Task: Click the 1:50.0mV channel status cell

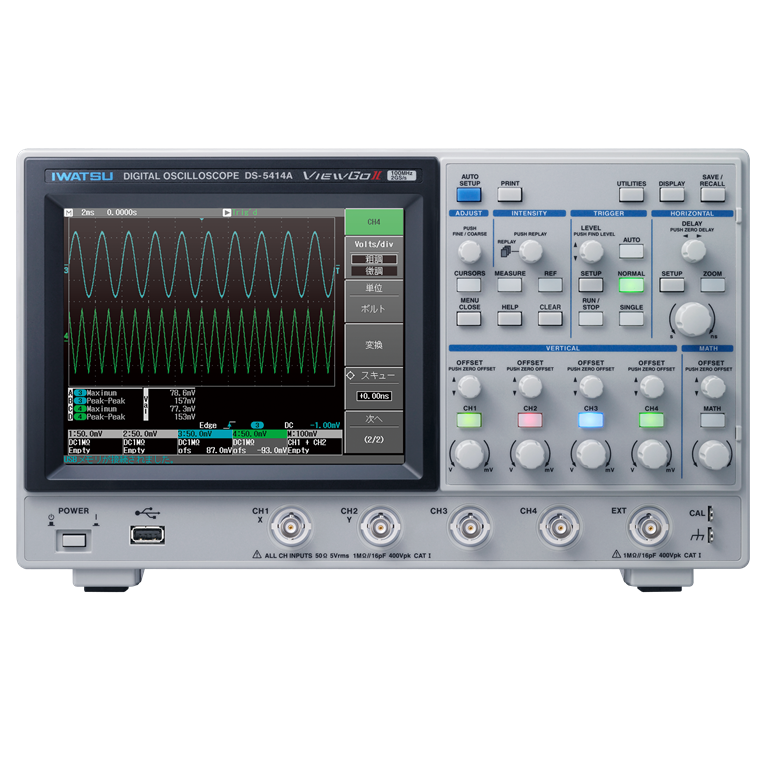Action: click(95, 434)
